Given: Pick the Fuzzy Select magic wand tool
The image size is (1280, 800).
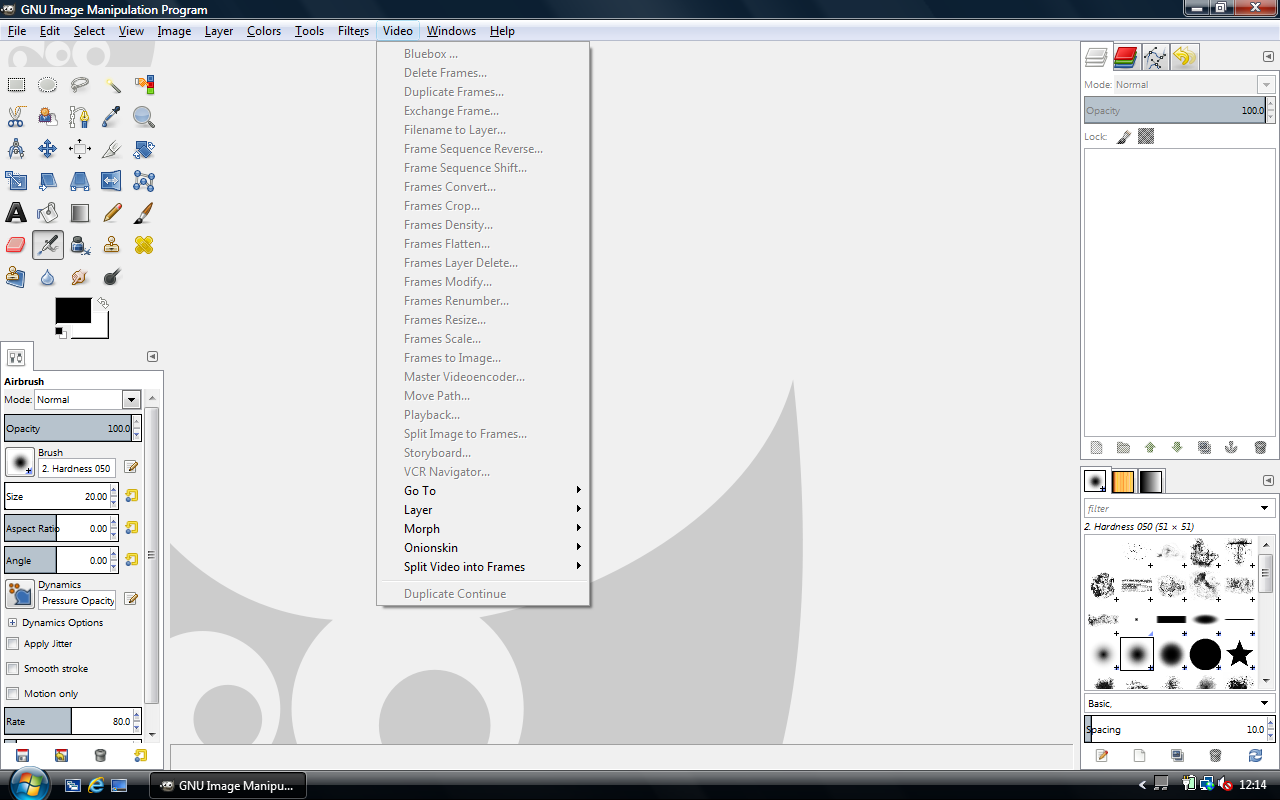Looking at the screenshot, I should point(112,85).
